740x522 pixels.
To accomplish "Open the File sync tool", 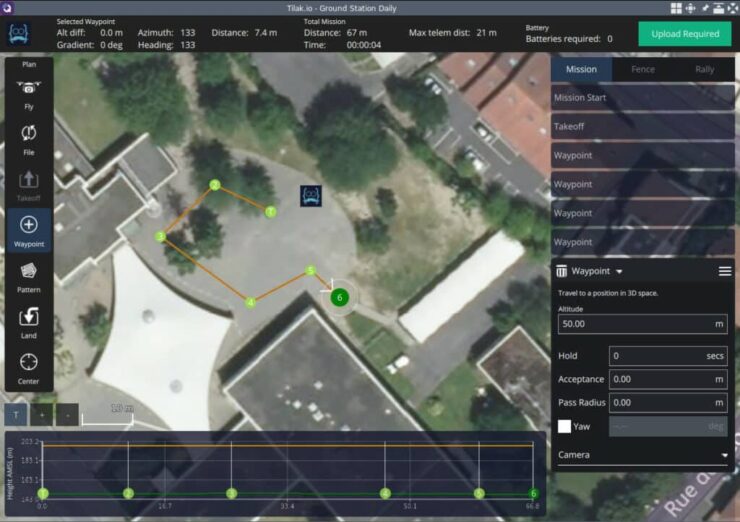I will pos(28,138).
